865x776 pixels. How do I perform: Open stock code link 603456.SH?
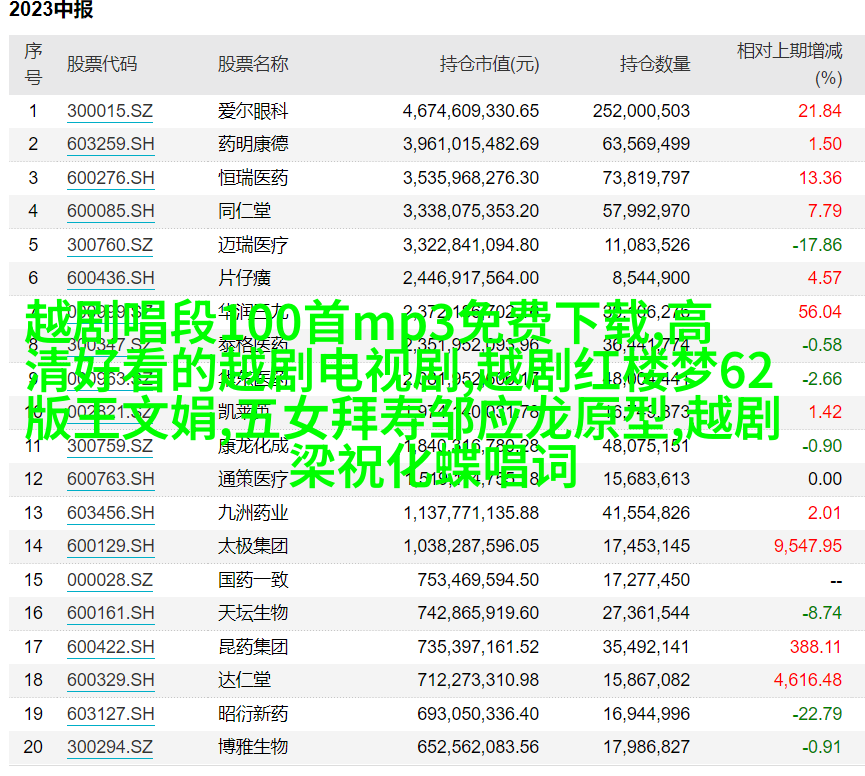pyautogui.click(x=110, y=513)
